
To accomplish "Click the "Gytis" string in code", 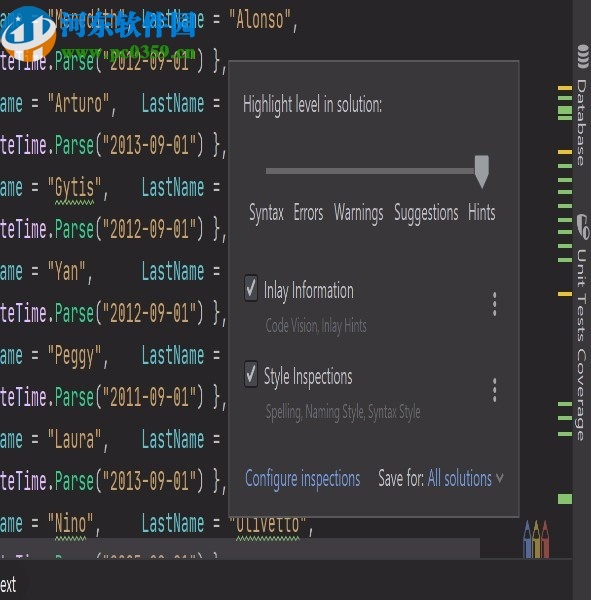I will 74,188.
